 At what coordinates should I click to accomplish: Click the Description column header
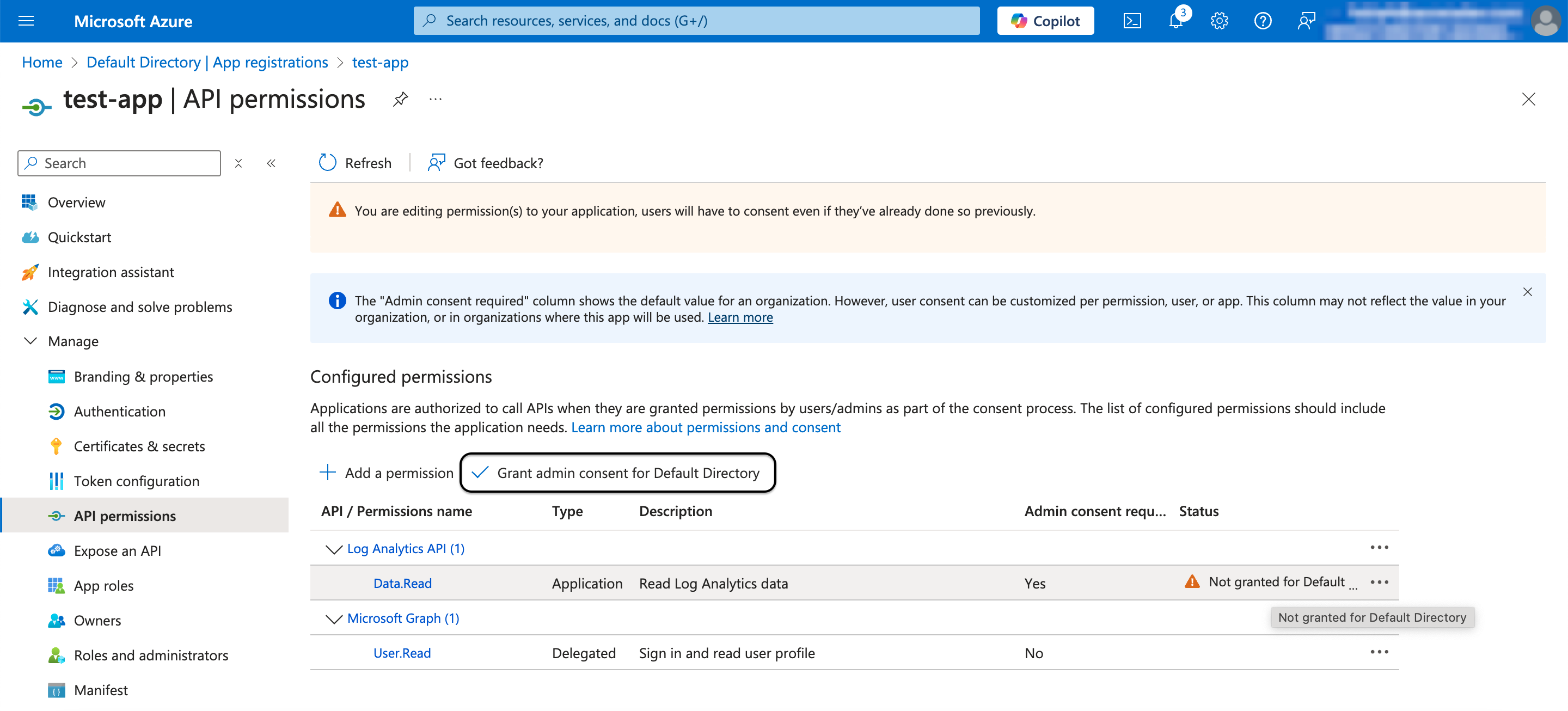675,511
